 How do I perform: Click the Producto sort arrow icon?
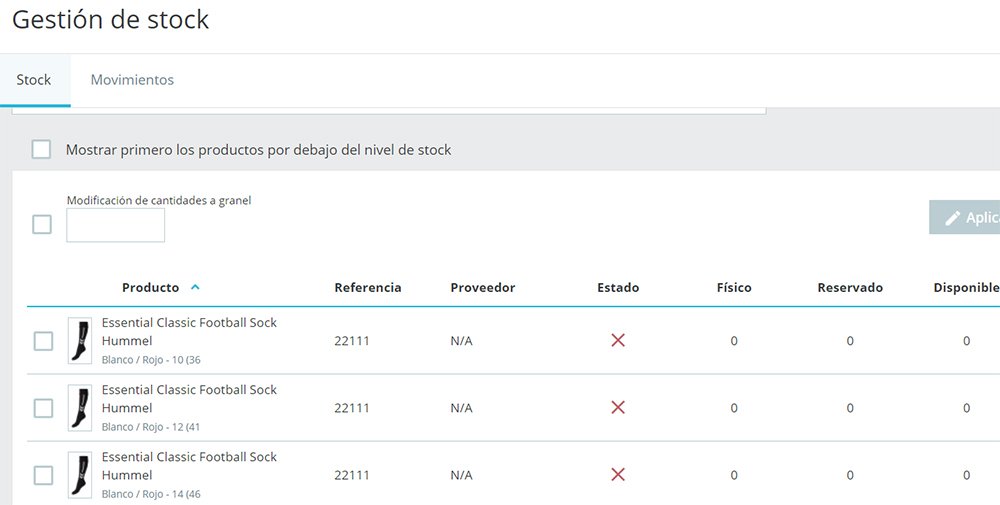[x=195, y=288]
